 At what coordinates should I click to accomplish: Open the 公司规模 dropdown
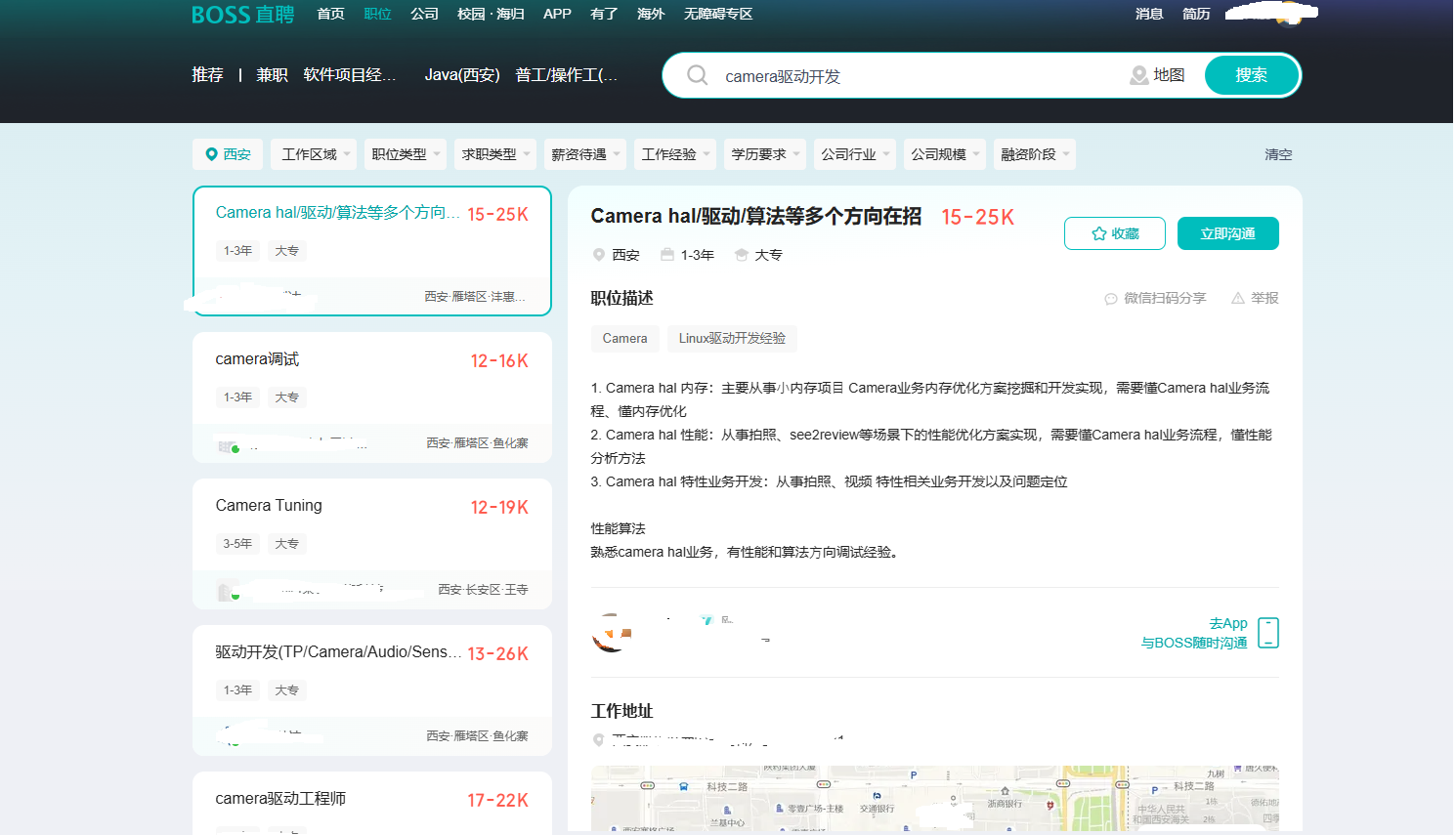(x=945, y=154)
